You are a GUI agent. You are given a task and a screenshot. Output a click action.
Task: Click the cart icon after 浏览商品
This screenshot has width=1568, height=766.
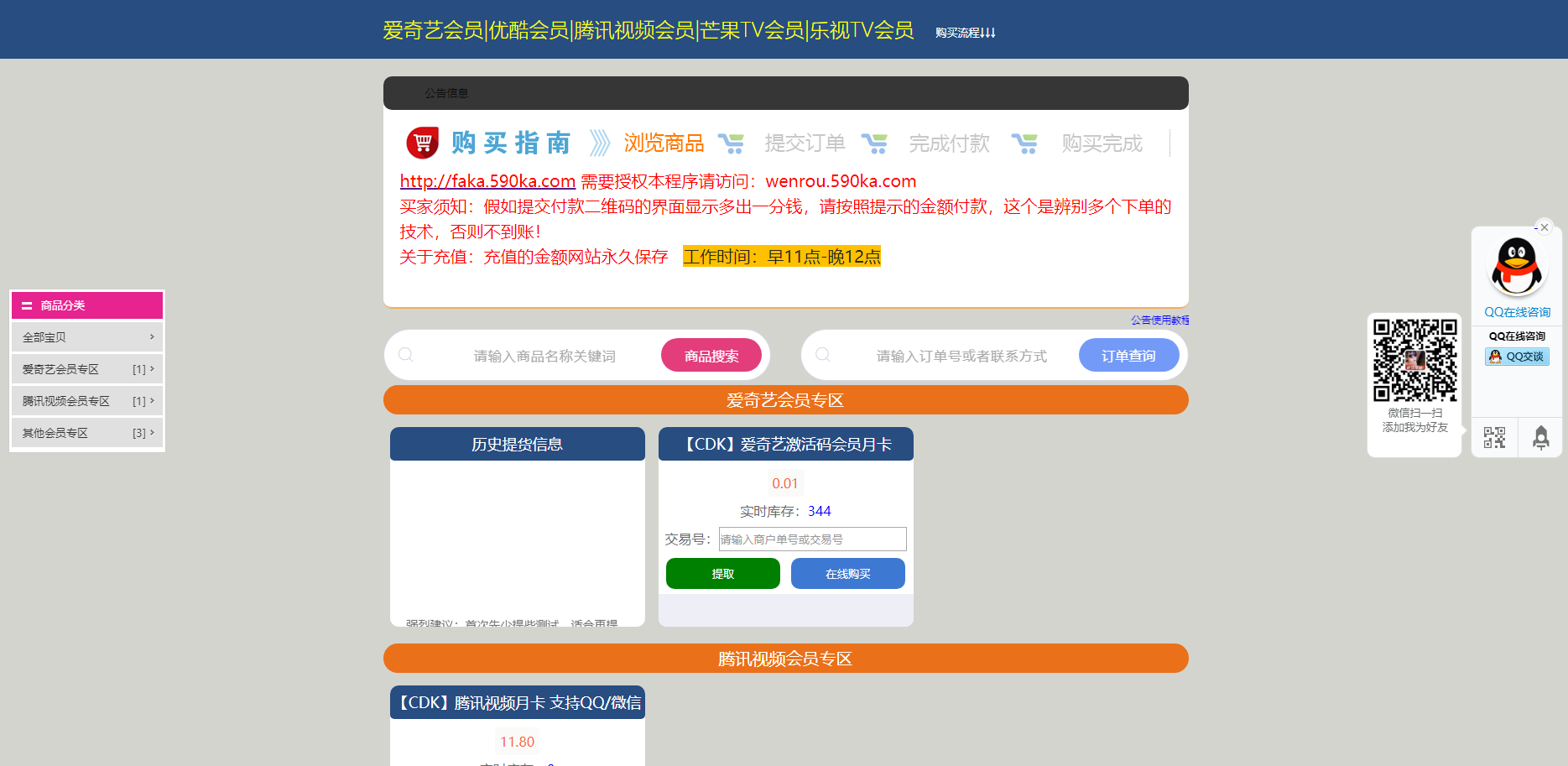pos(731,143)
